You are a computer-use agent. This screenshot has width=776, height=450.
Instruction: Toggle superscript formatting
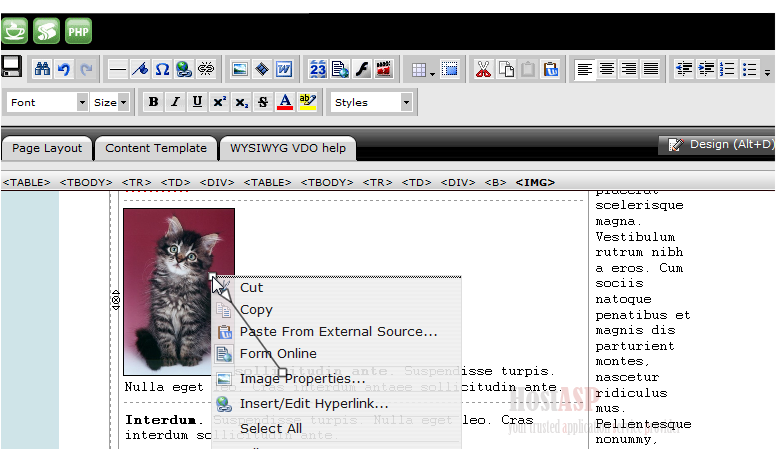219,102
